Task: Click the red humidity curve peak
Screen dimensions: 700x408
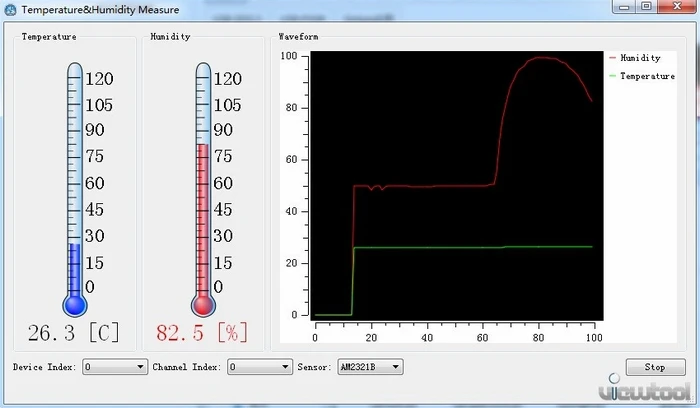Action: coord(541,58)
